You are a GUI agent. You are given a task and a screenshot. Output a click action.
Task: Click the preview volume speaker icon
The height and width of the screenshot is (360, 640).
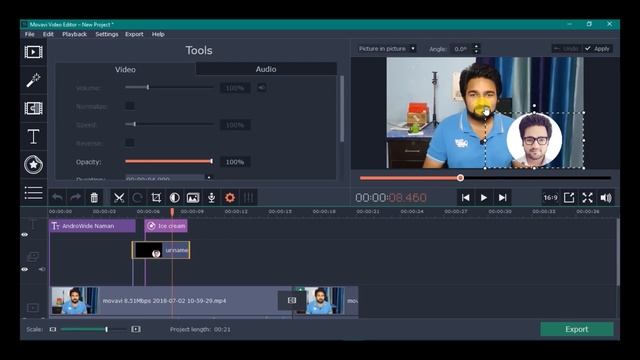[606, 198]
